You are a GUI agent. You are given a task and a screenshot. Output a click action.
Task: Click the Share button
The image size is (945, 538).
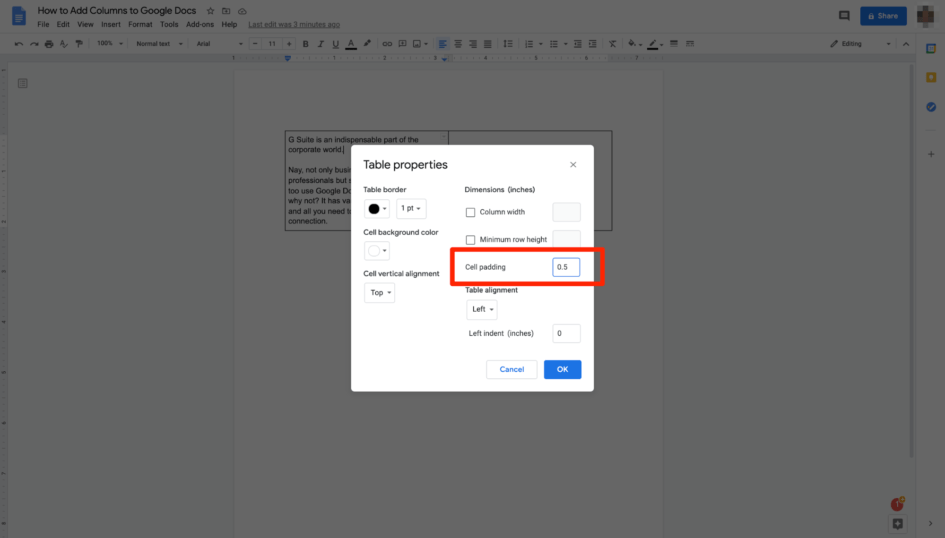click(x=884, y=16)
